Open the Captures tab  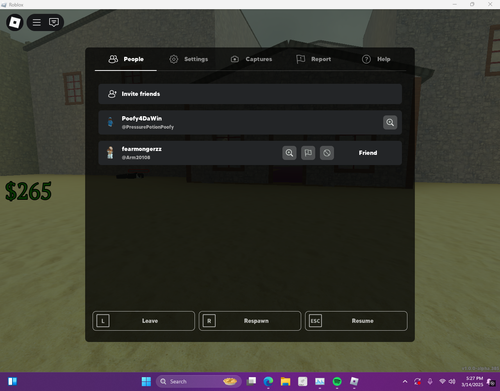click(x=251, y=59)
